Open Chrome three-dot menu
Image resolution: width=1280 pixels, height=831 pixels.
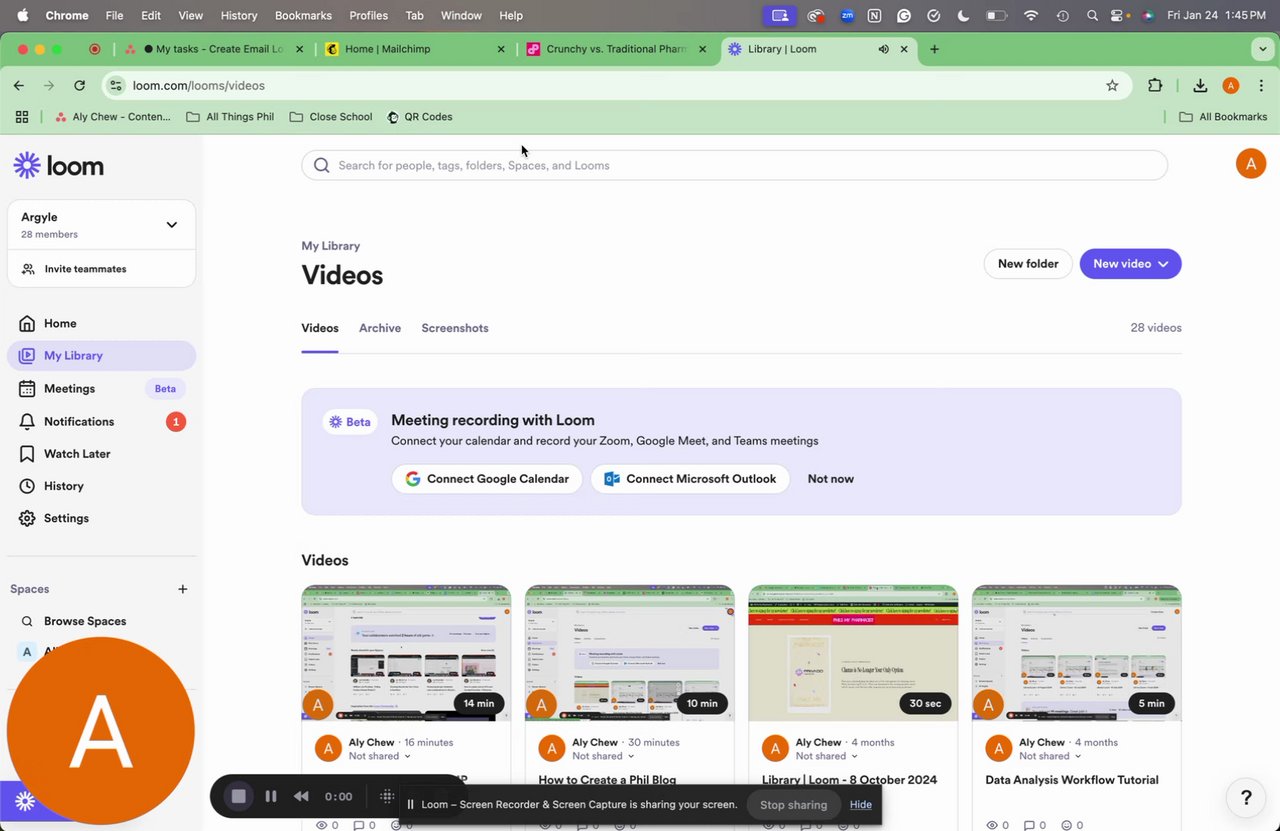(x=1260, y=85)
